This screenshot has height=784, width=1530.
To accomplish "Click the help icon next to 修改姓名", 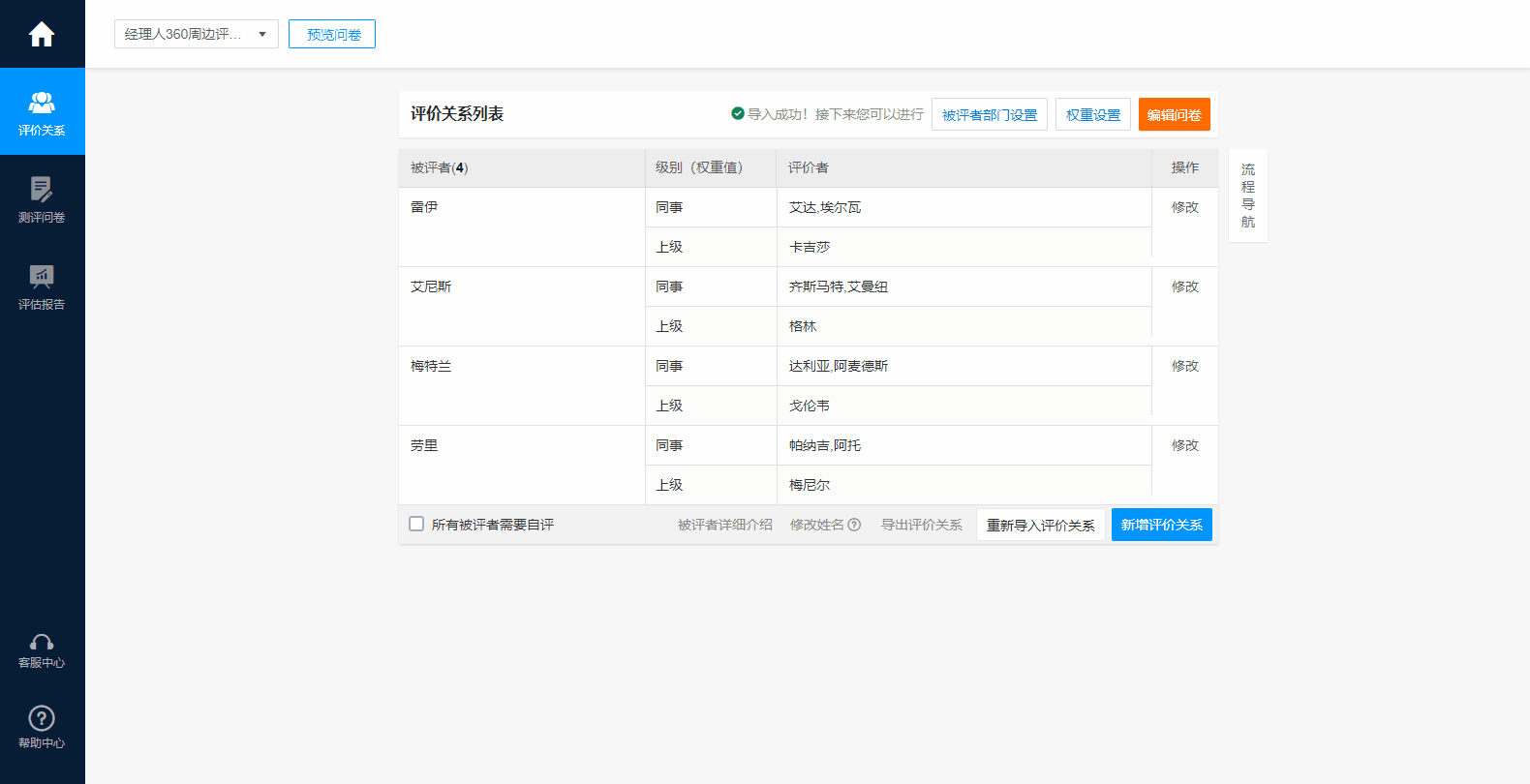I will pos(854,525).
